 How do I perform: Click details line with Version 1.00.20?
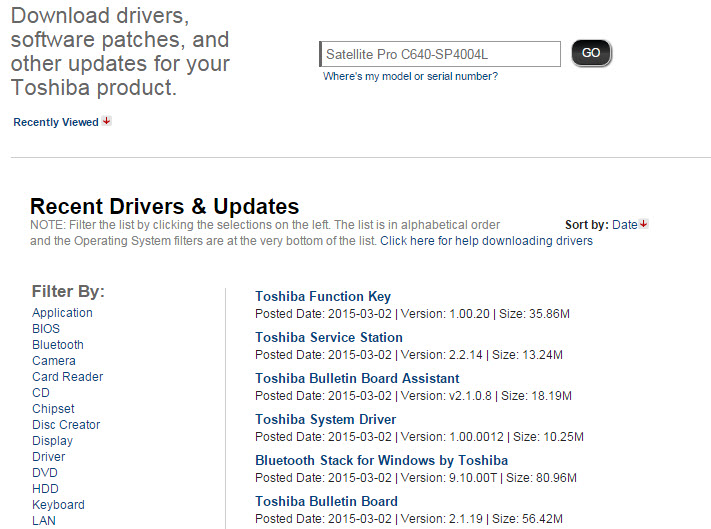412,314
